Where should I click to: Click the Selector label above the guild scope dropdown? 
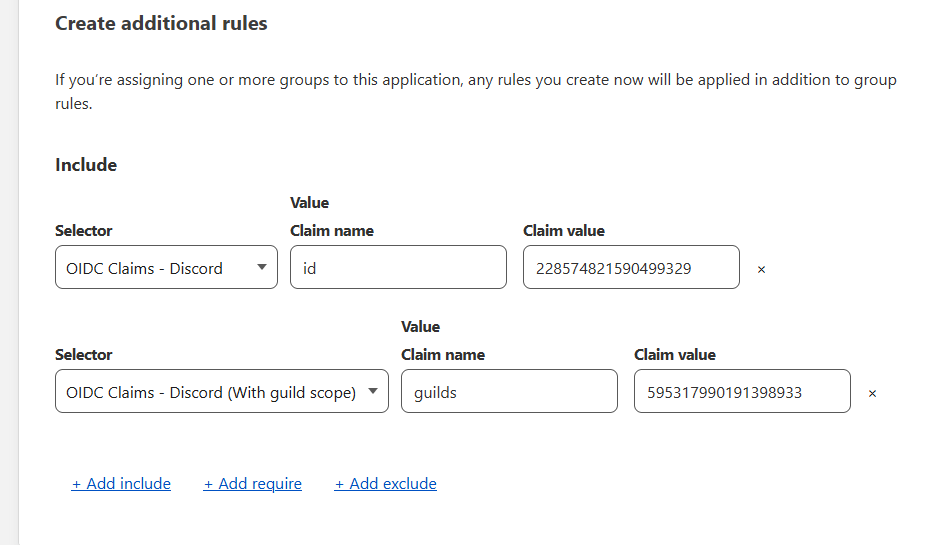point(84,354)
